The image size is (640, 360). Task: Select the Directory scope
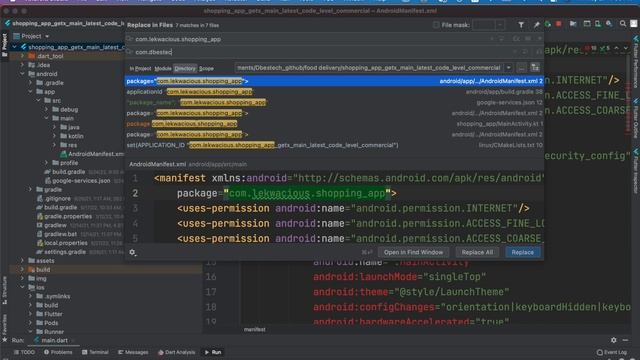[x=185, y=69]
